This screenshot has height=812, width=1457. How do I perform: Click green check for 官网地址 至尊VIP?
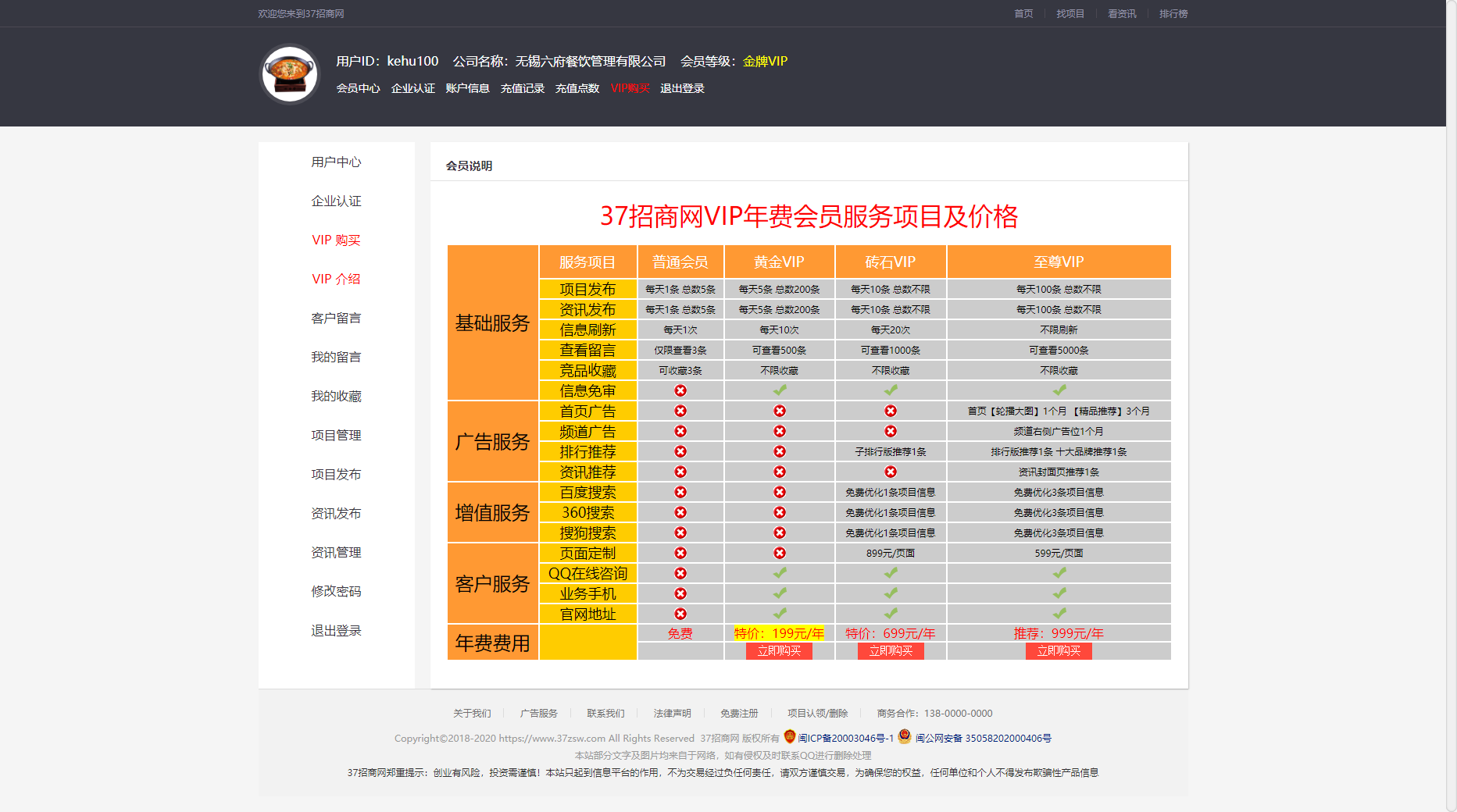click(1059, 613)
